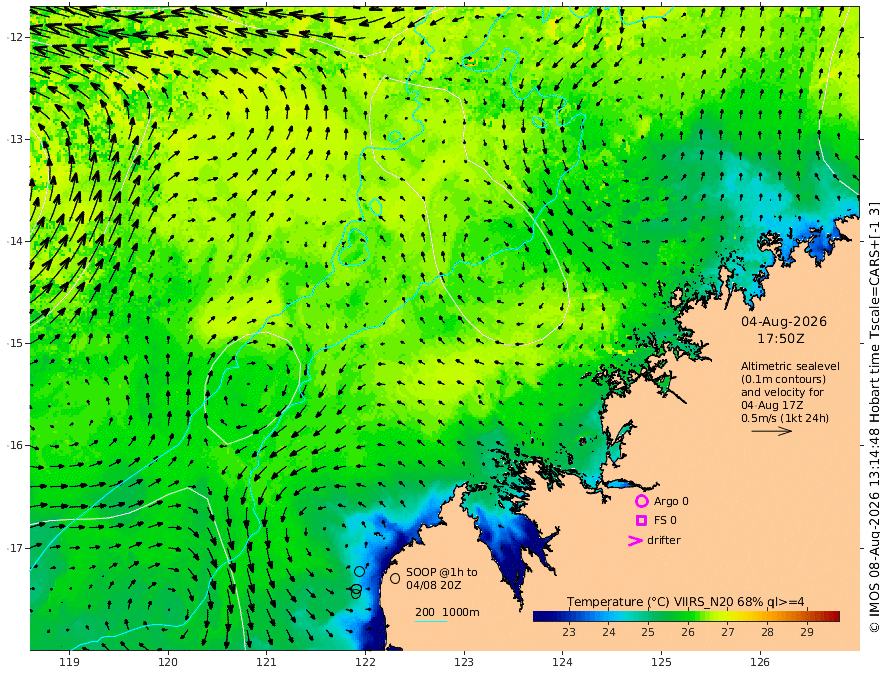Click the 0.5m/s velocity scale arrow
The image size is (880, 680).
(772, 431)
